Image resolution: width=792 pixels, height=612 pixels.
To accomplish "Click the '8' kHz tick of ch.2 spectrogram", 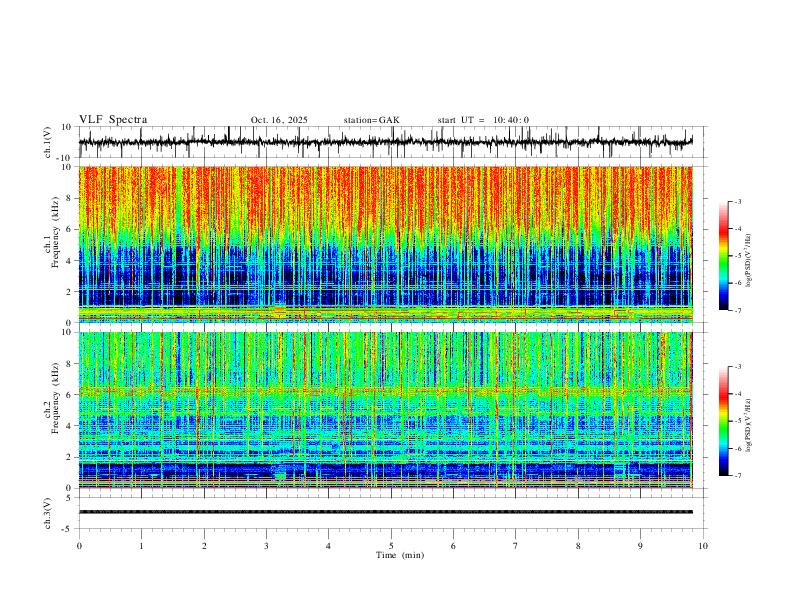I will [x=70, y=364].
